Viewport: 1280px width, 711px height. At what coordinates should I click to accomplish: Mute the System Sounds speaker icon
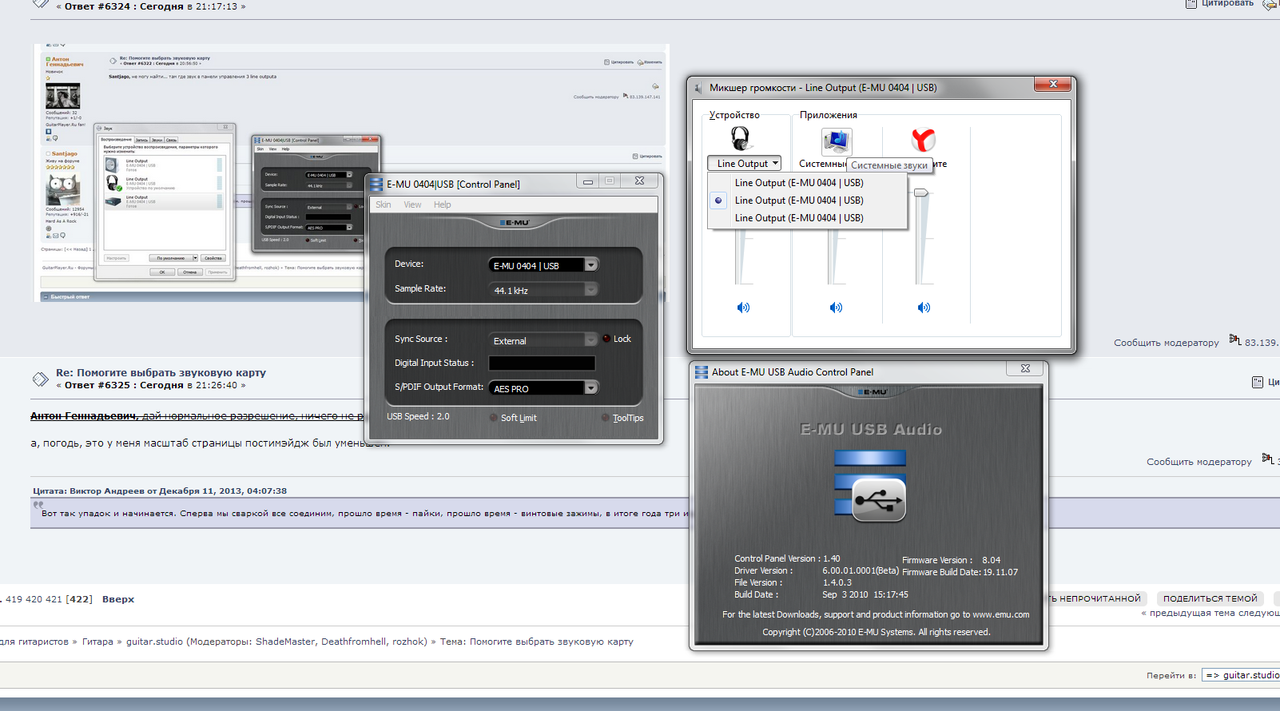click(x=836, y=307)
